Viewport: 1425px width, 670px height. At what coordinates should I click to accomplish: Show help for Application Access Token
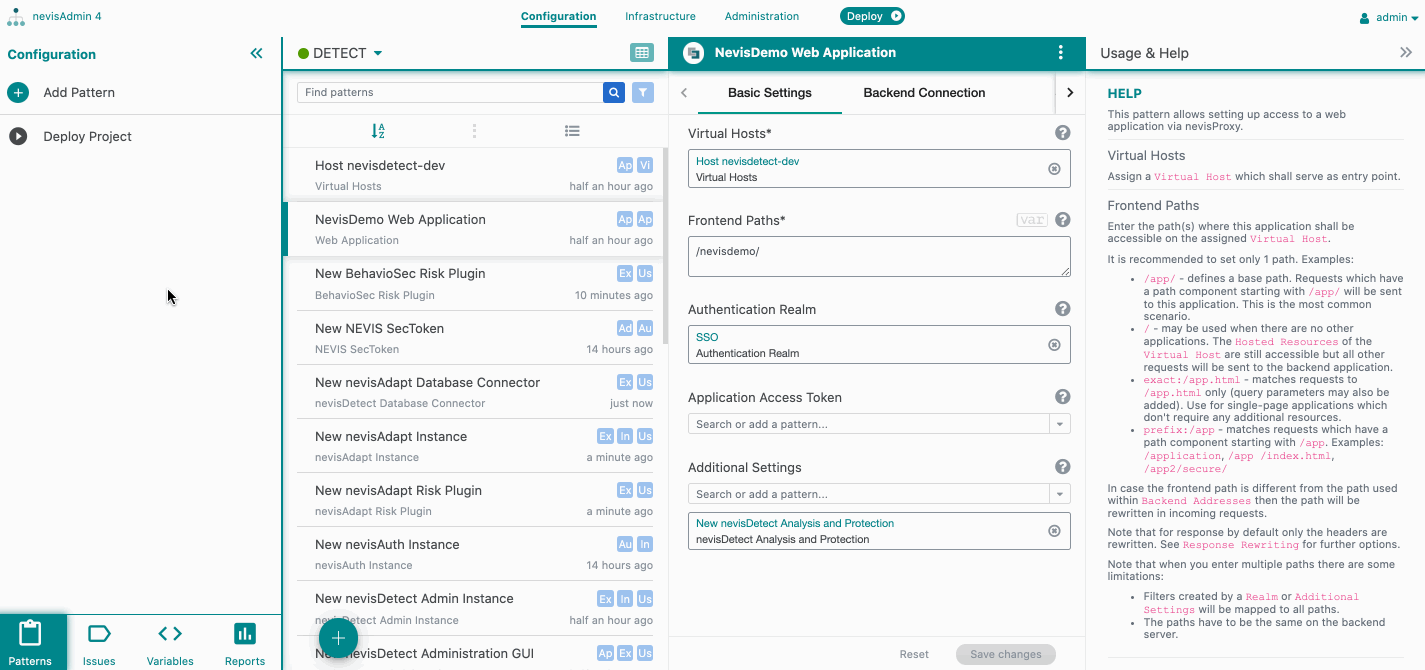tap(1063, 397)
